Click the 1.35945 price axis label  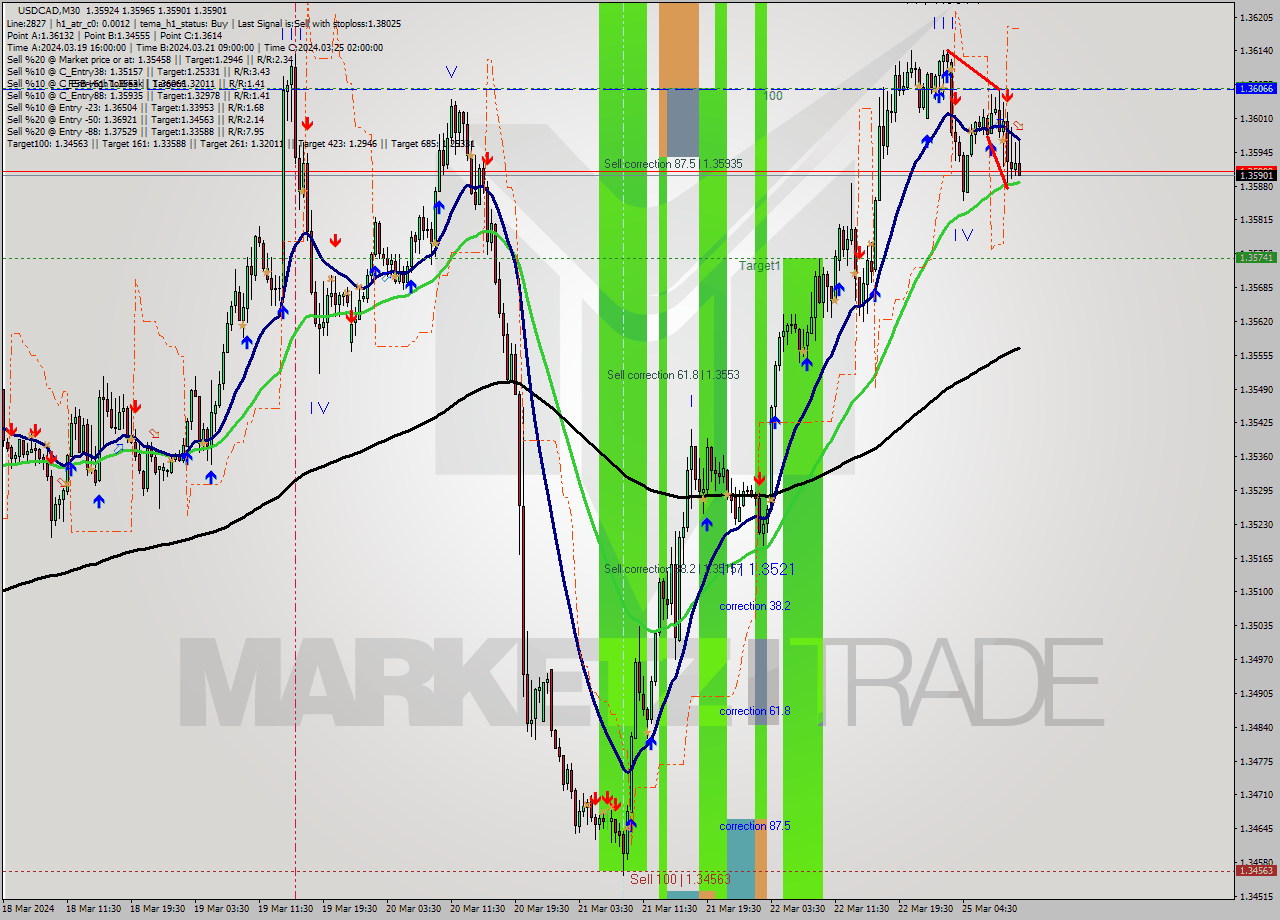1256,153
